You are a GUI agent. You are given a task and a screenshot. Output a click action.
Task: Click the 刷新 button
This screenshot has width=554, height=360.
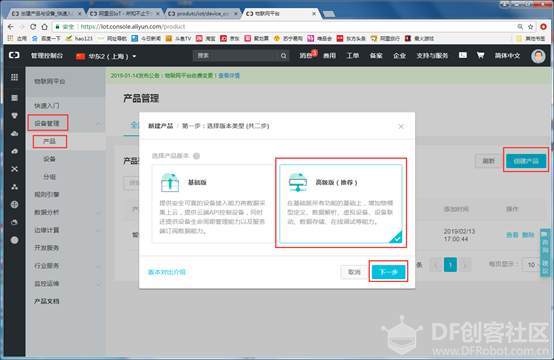point(489,161)
